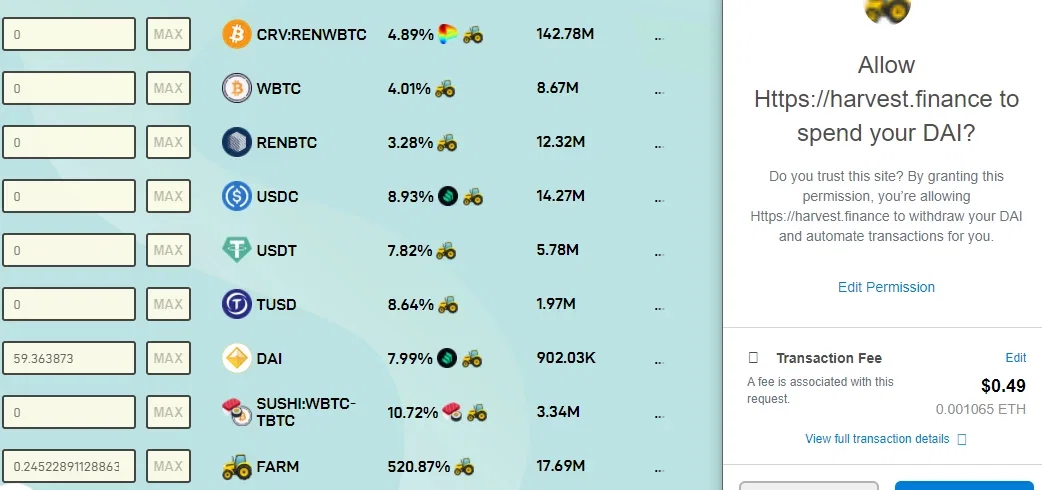Click the DAI amount input field

tap(69, 358)
